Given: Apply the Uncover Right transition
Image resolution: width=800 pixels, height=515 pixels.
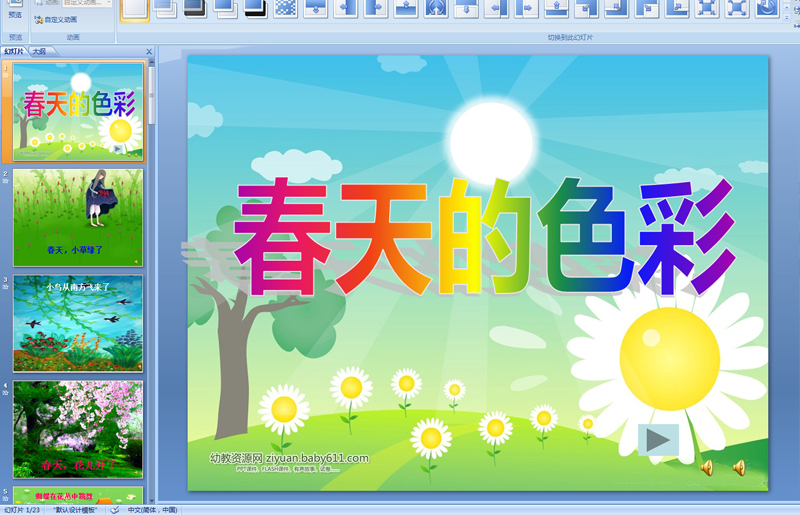Looking at the screenshot, I should pos(527,9).
